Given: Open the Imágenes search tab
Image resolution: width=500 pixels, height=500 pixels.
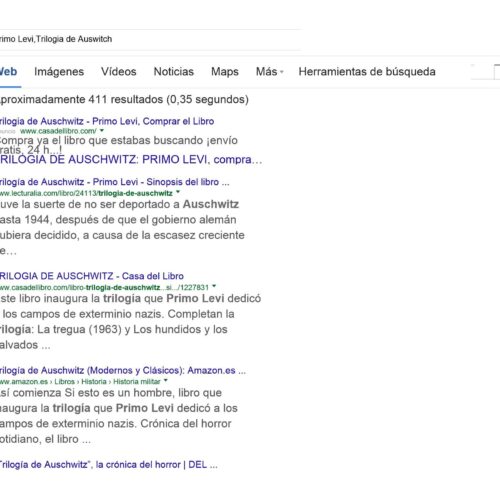Looking at the screenshot, I should click(x=59, y=72).
